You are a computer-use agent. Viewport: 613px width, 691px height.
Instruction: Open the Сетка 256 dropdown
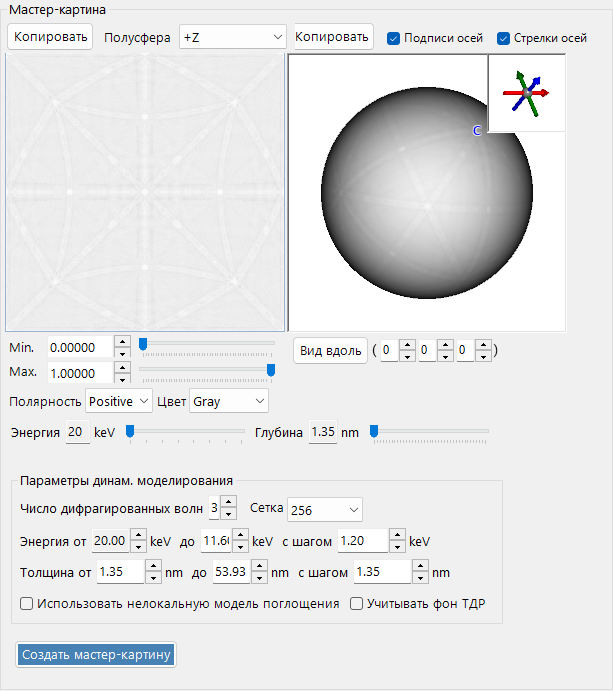[x=325, y=510]
